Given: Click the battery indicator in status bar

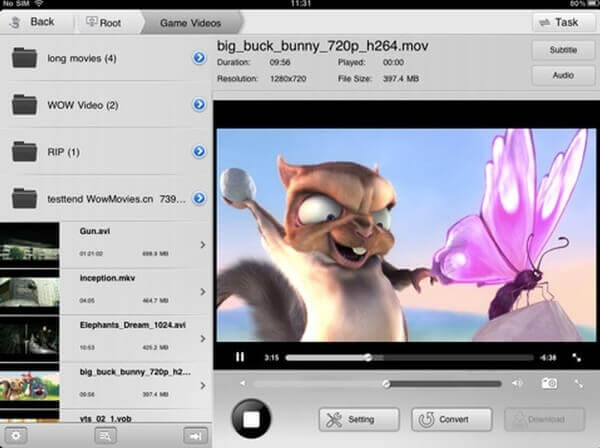Looking at the screenshot, I should (x=593, y=3).
